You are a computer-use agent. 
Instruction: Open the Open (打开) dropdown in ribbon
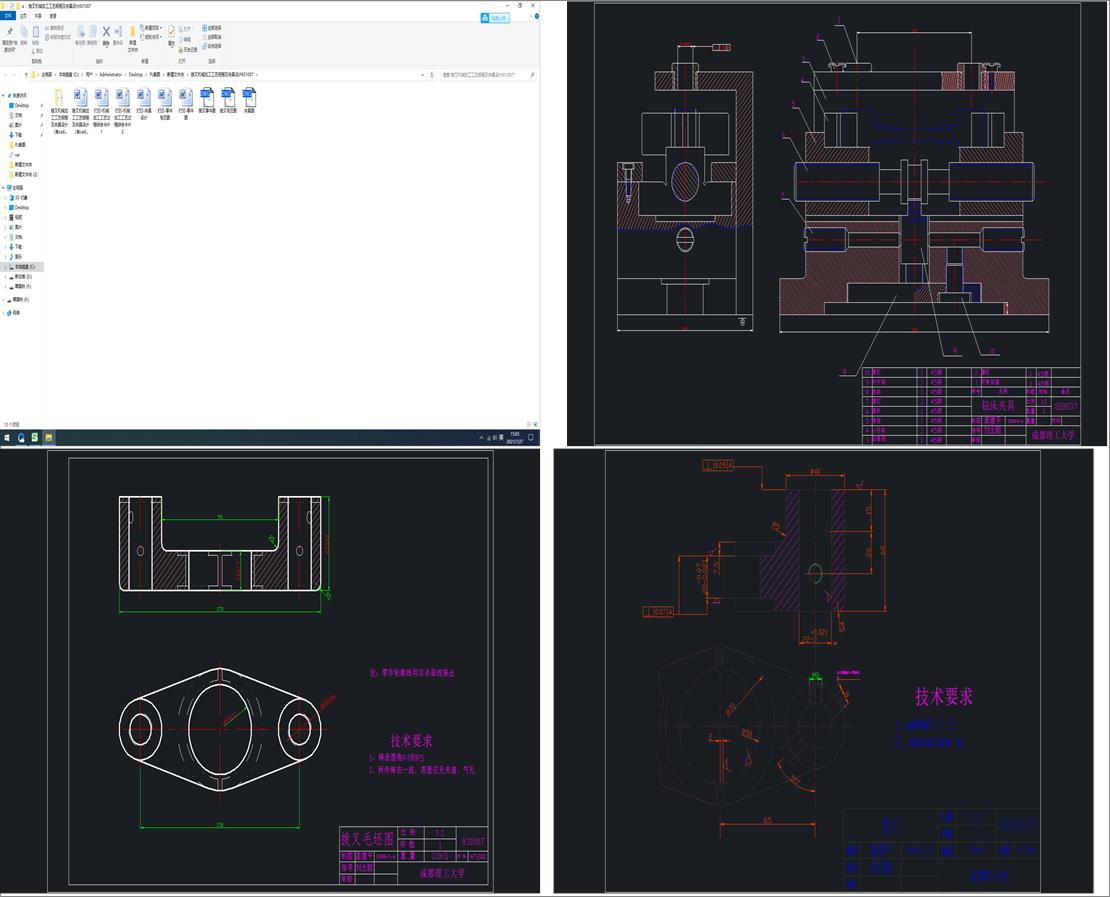pyautogui.click(x=186, y=29)
